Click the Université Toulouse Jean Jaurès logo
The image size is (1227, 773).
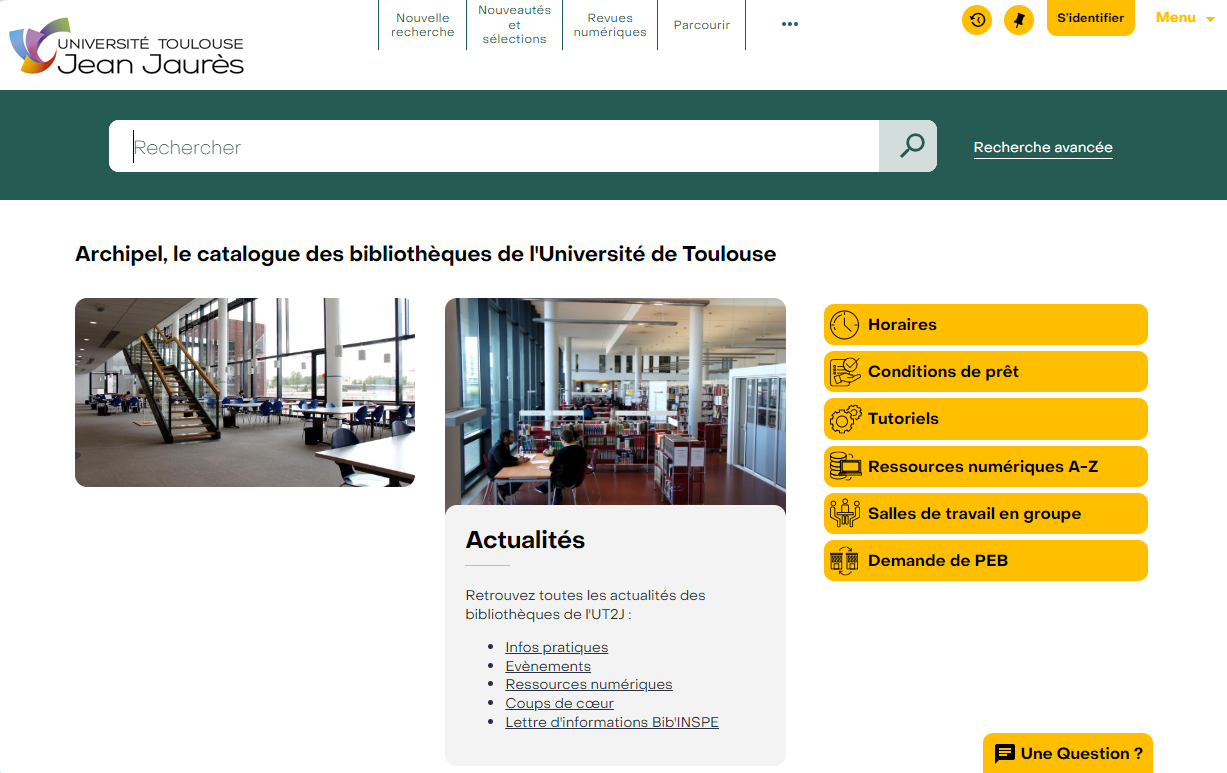[127, 46]
